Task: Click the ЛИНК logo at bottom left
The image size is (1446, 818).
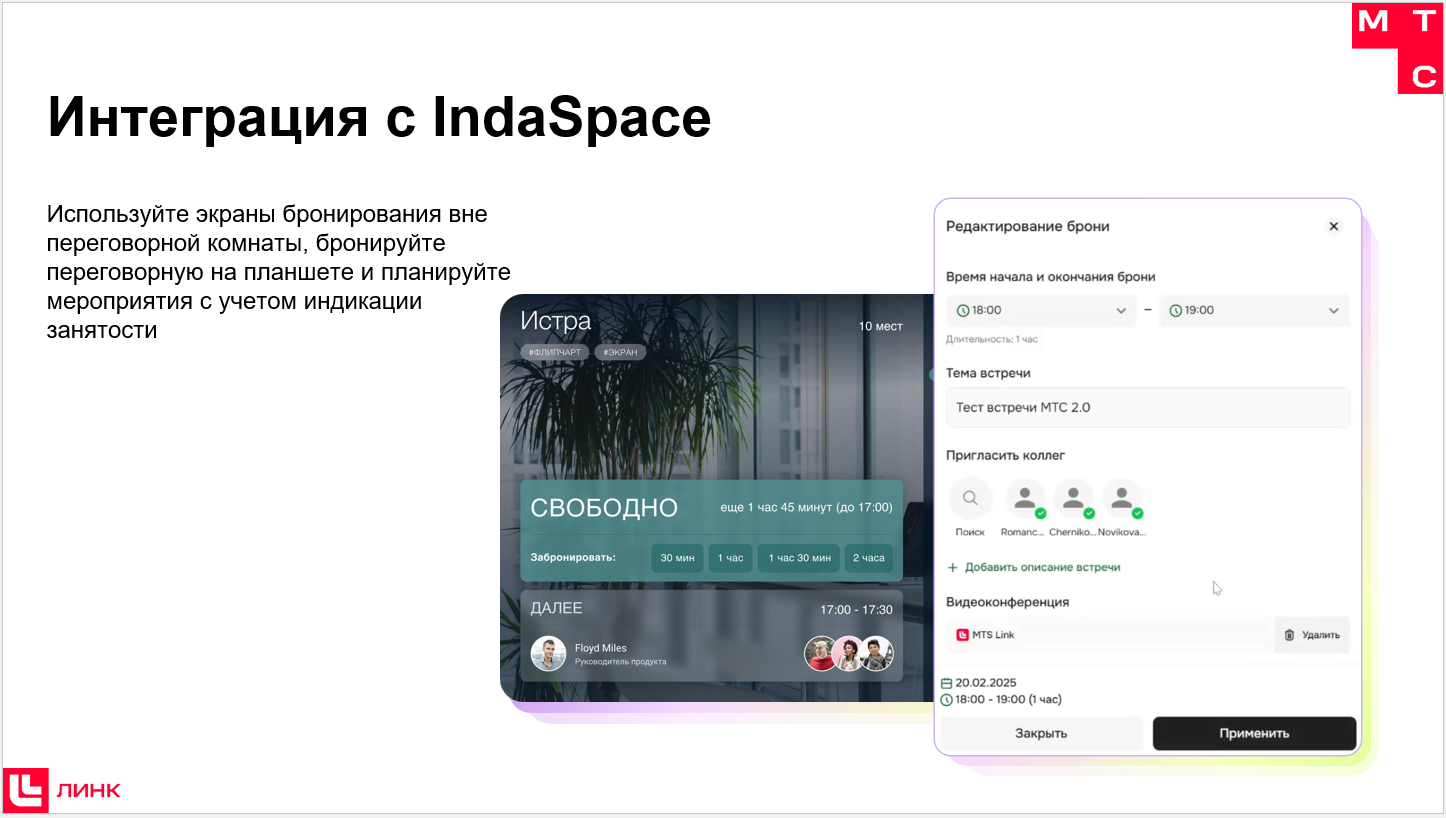Action: pyautogui.click(x=62, y=789)
